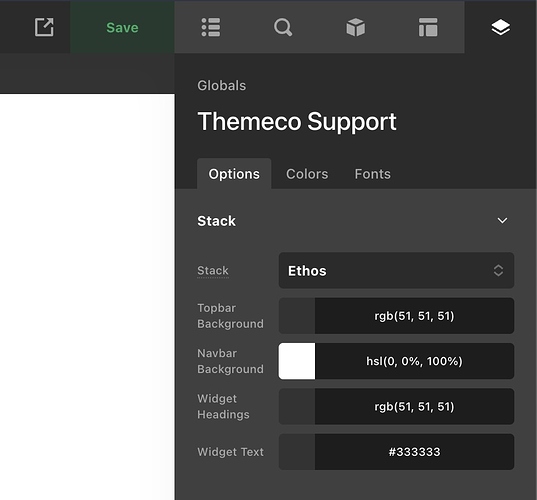This screenshot has width=537, height=500.
Task: Click the Widget Text color swatch
Action: [x=297, y=452]
